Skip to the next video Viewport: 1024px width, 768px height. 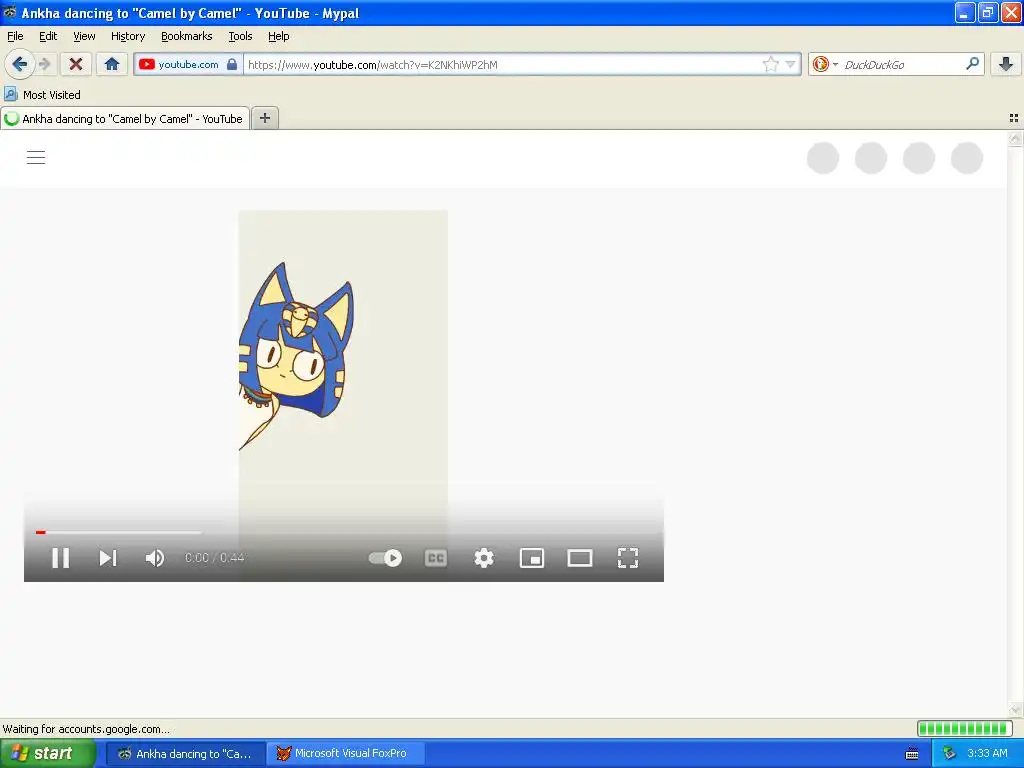[108, 558]
